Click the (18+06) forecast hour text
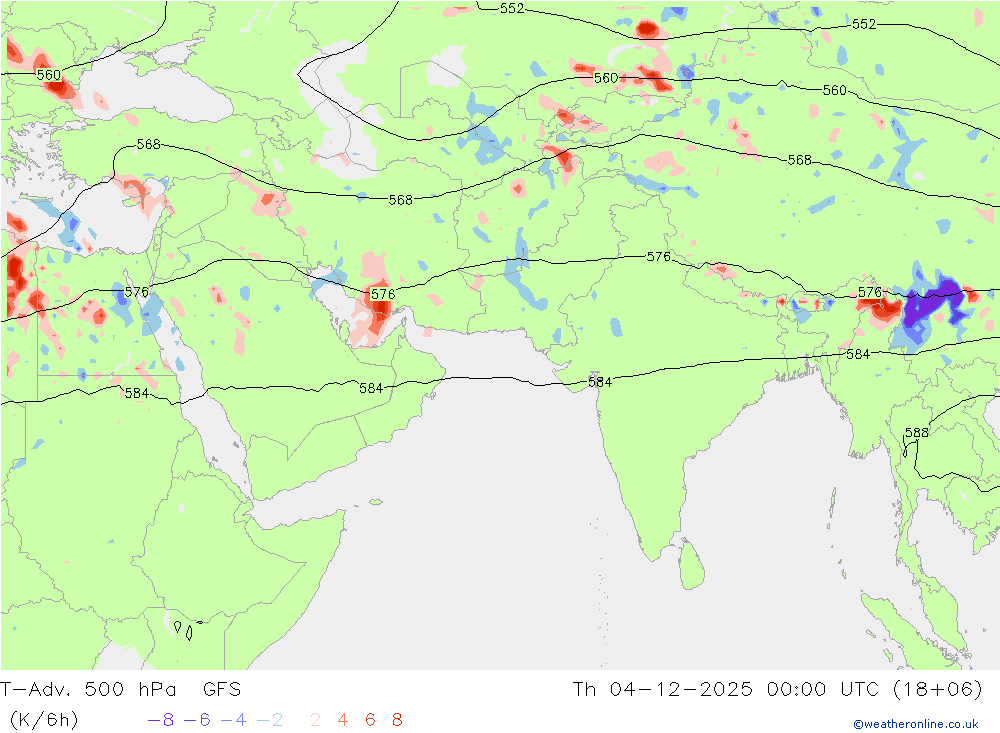 pyautogui.click(x=938, y=690)
